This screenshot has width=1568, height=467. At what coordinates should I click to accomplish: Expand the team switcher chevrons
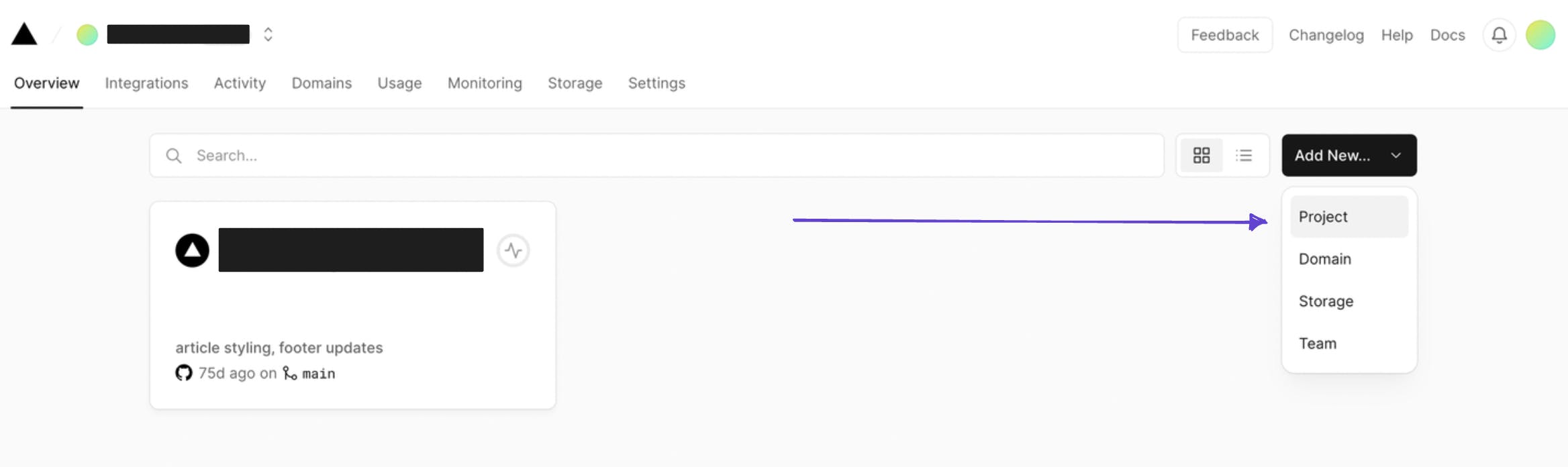tap(268, 35)
